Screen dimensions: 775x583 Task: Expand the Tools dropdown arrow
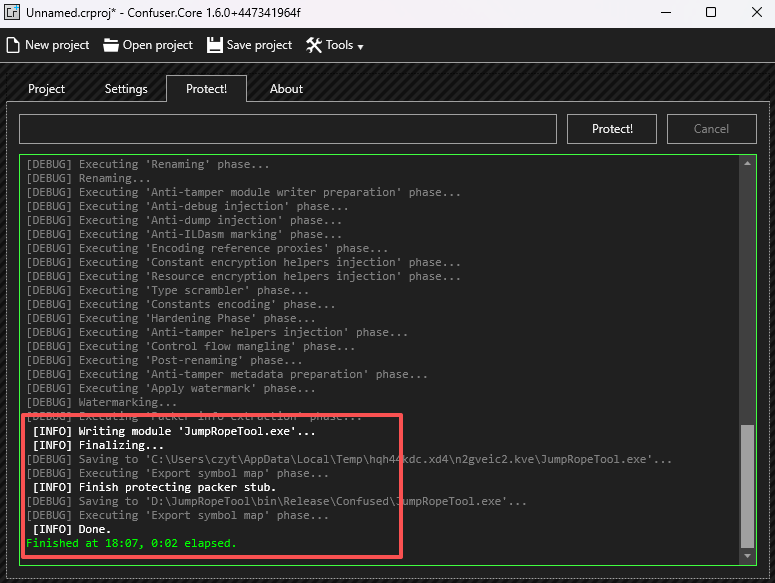360,46
